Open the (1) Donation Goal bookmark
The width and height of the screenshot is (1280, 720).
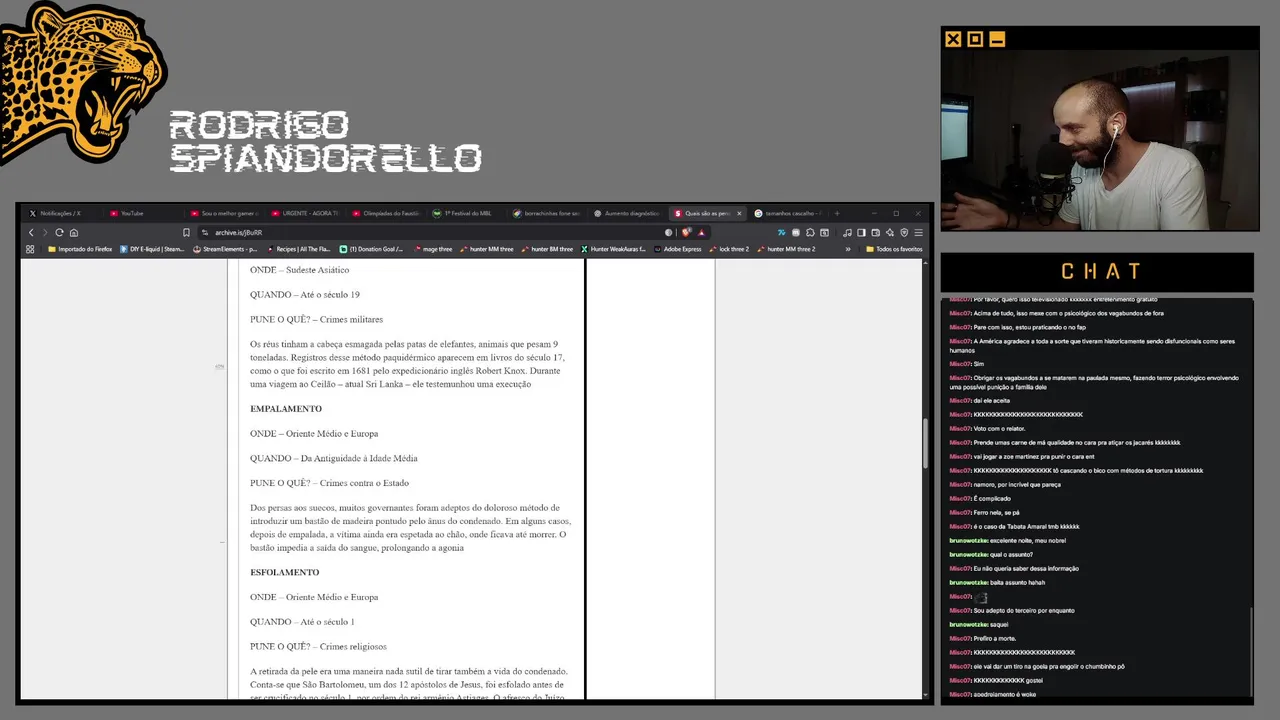pos(371,249)
